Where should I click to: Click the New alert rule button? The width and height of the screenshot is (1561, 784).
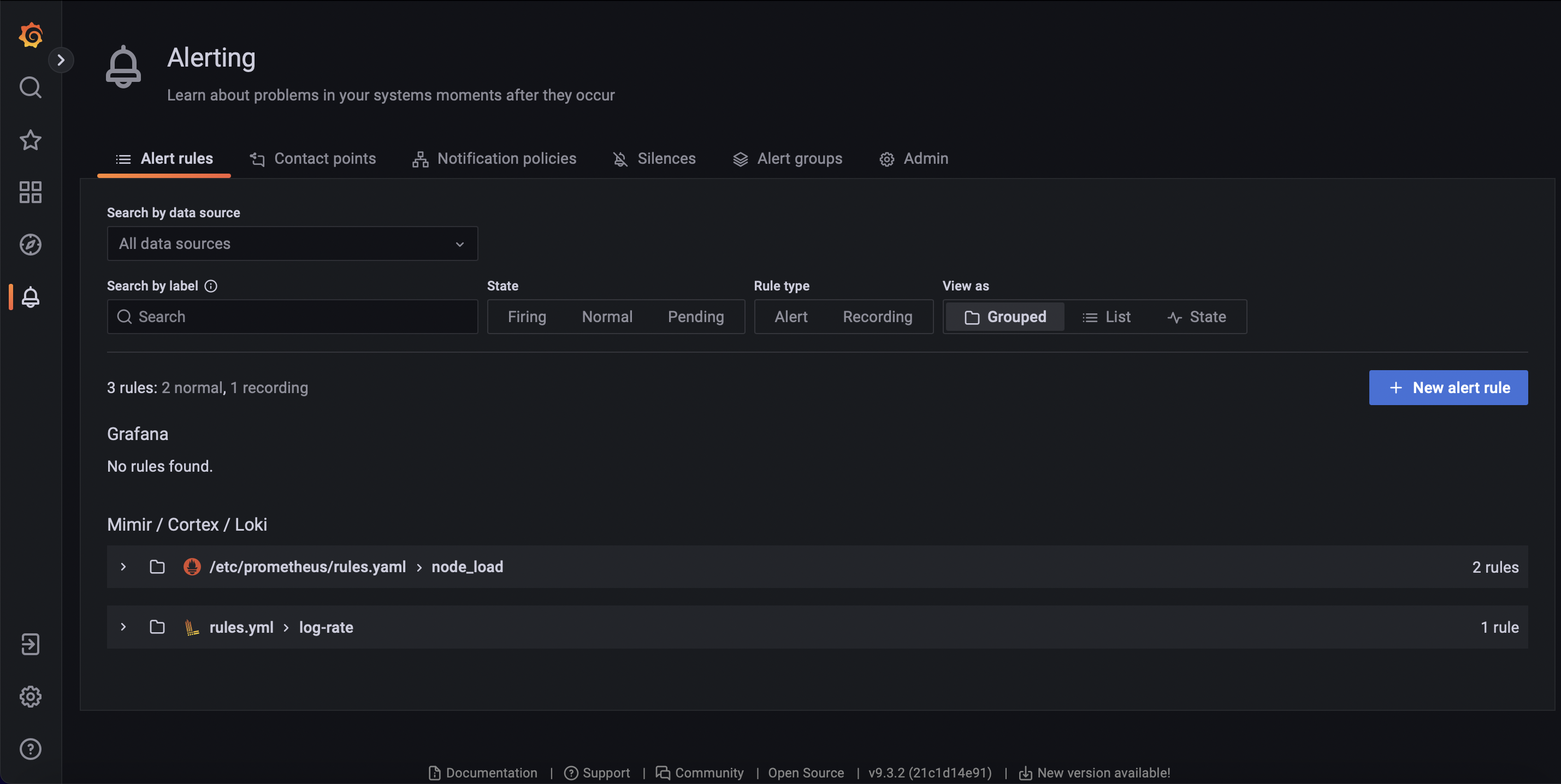1449,387
